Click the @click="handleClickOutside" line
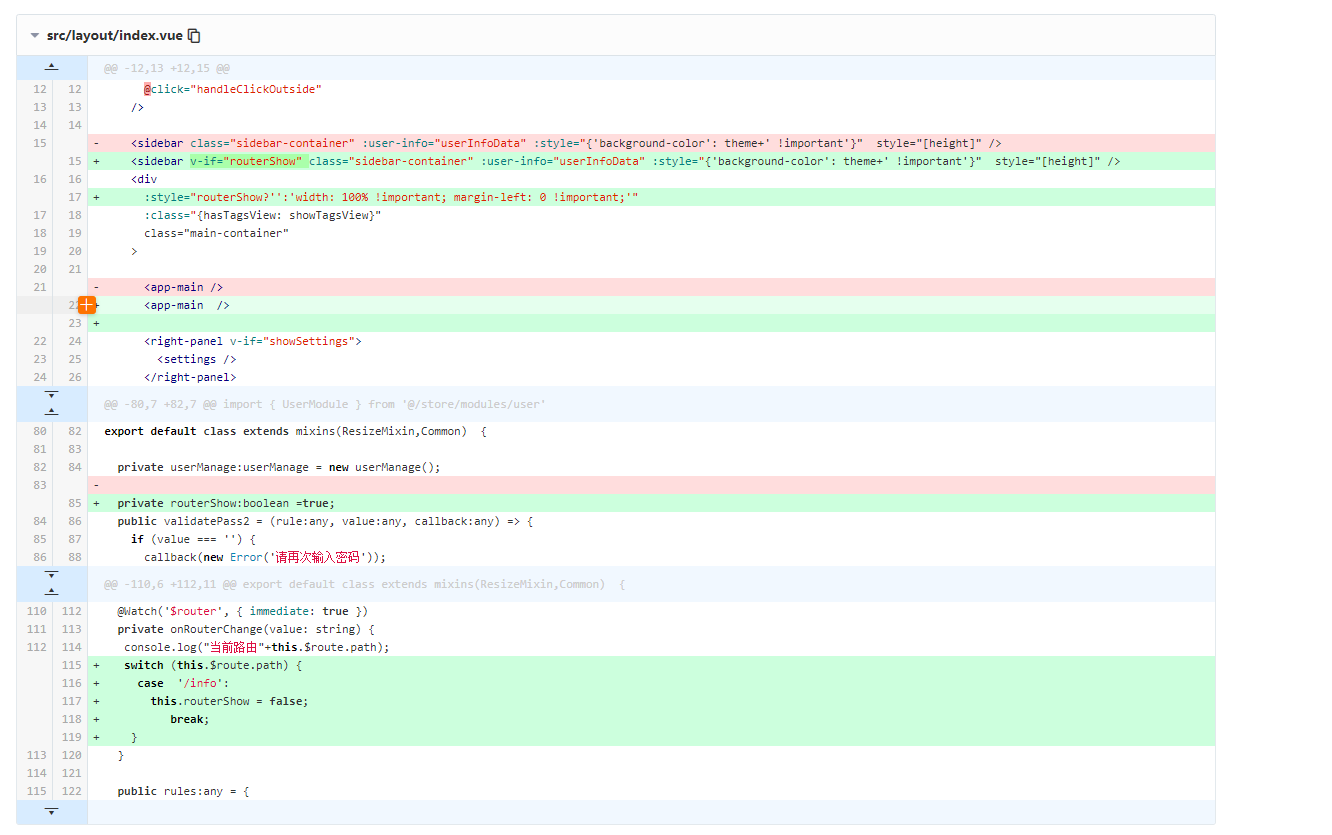 [651, 89]
